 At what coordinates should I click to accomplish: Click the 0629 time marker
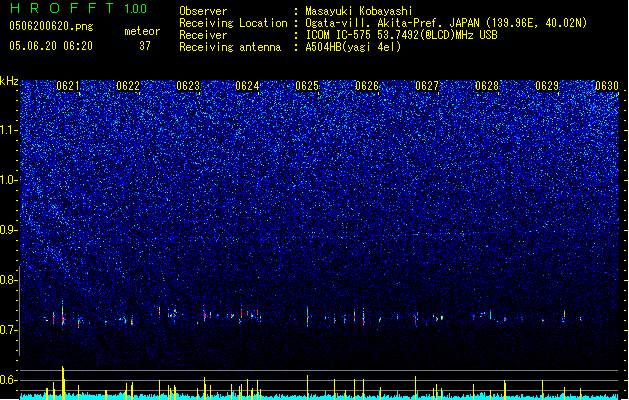point(547,86)
